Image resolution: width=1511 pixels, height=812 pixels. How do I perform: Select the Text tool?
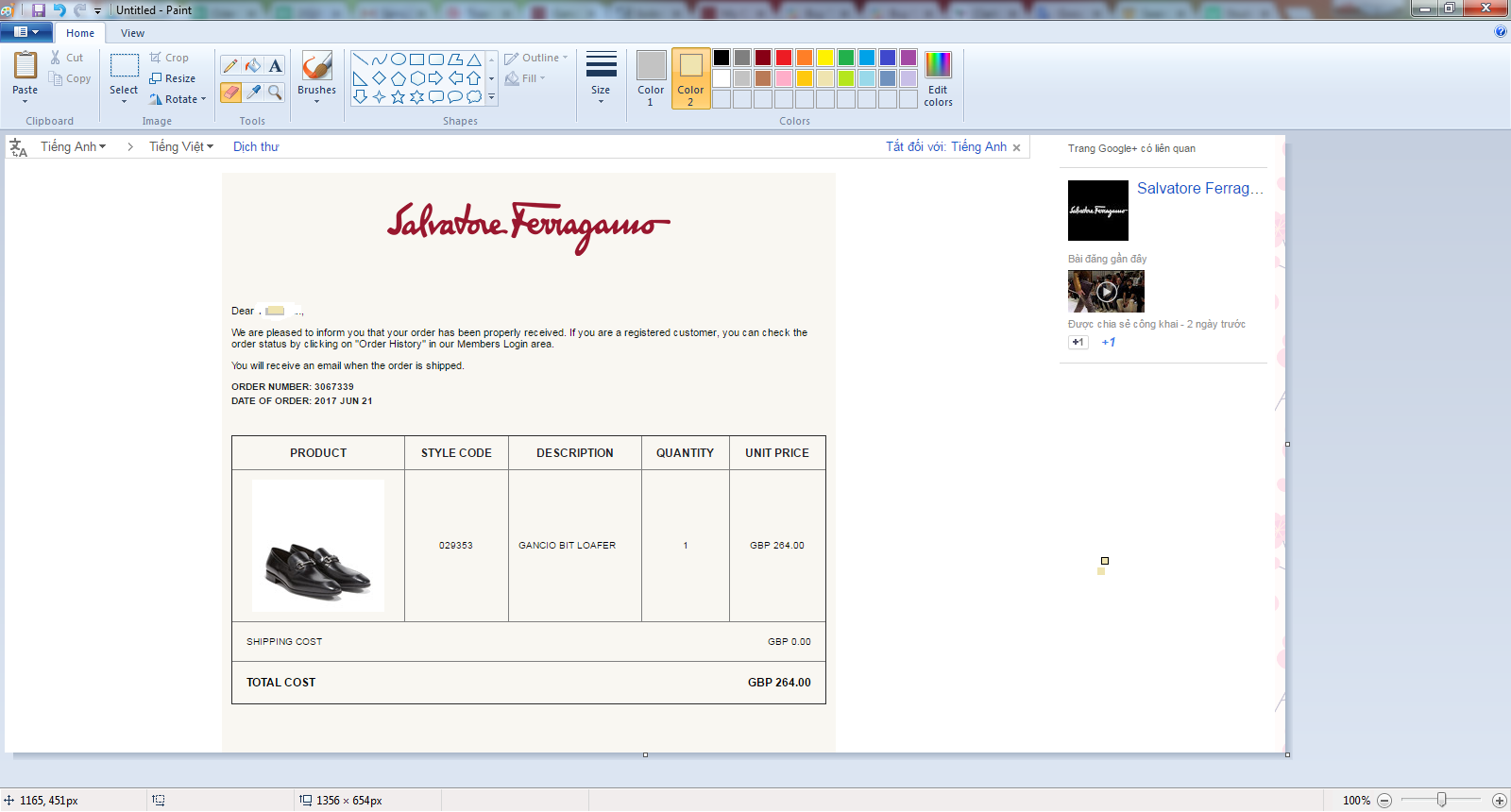click(275, 65)
